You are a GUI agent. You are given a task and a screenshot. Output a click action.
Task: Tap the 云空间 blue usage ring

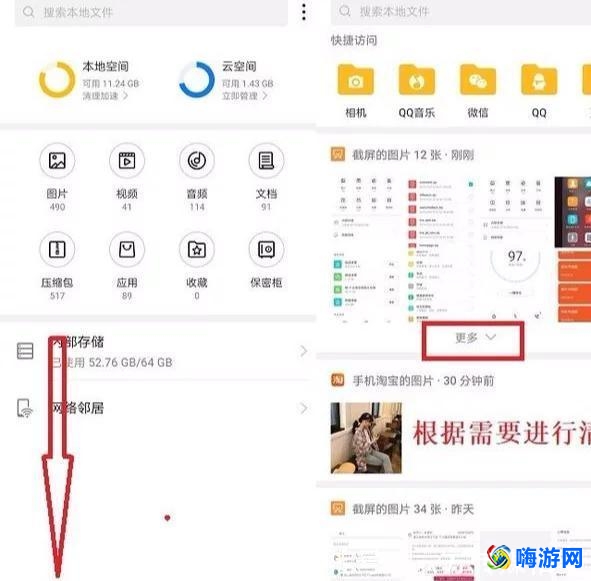click(196, 80)
